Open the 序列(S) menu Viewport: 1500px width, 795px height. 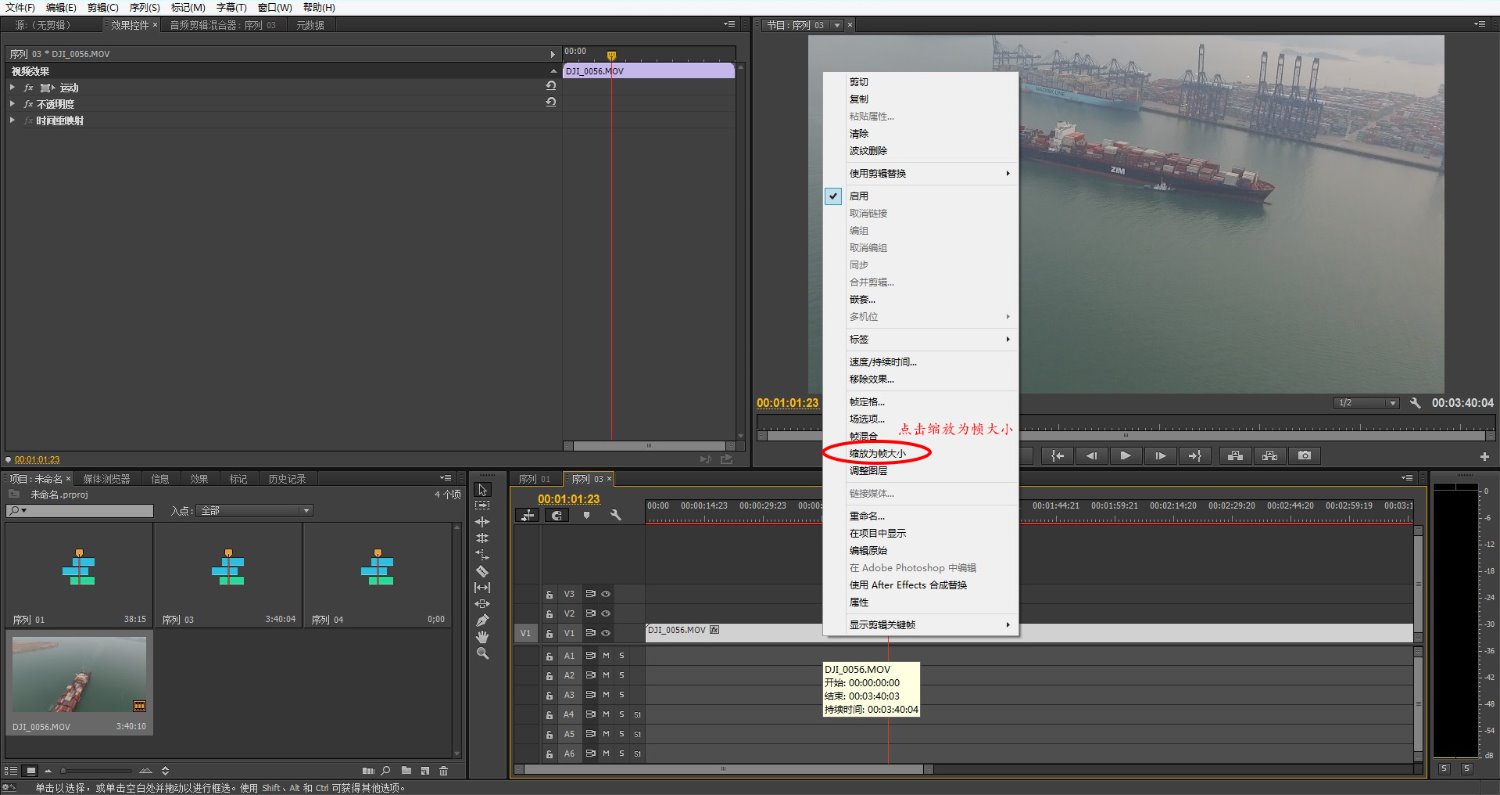[x=144, y=7]
